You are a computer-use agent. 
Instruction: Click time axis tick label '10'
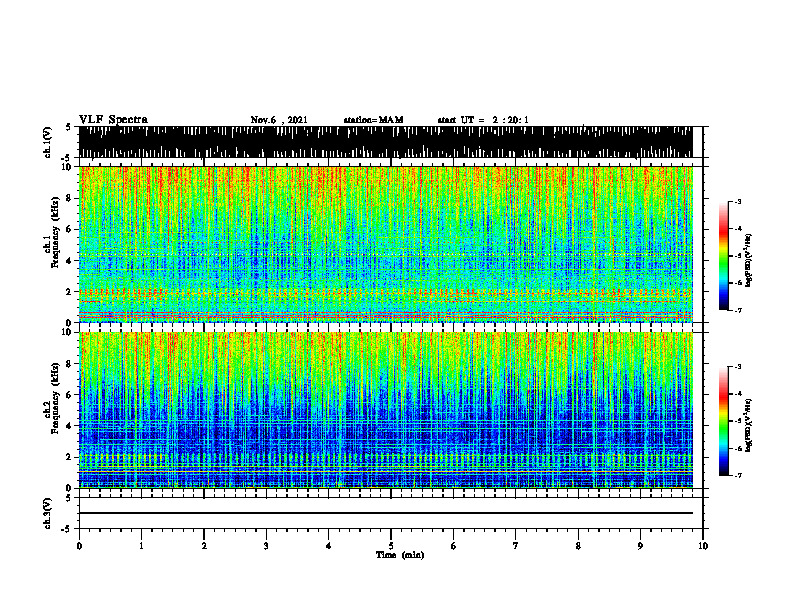pyautogui.click(x=703, y=546)
